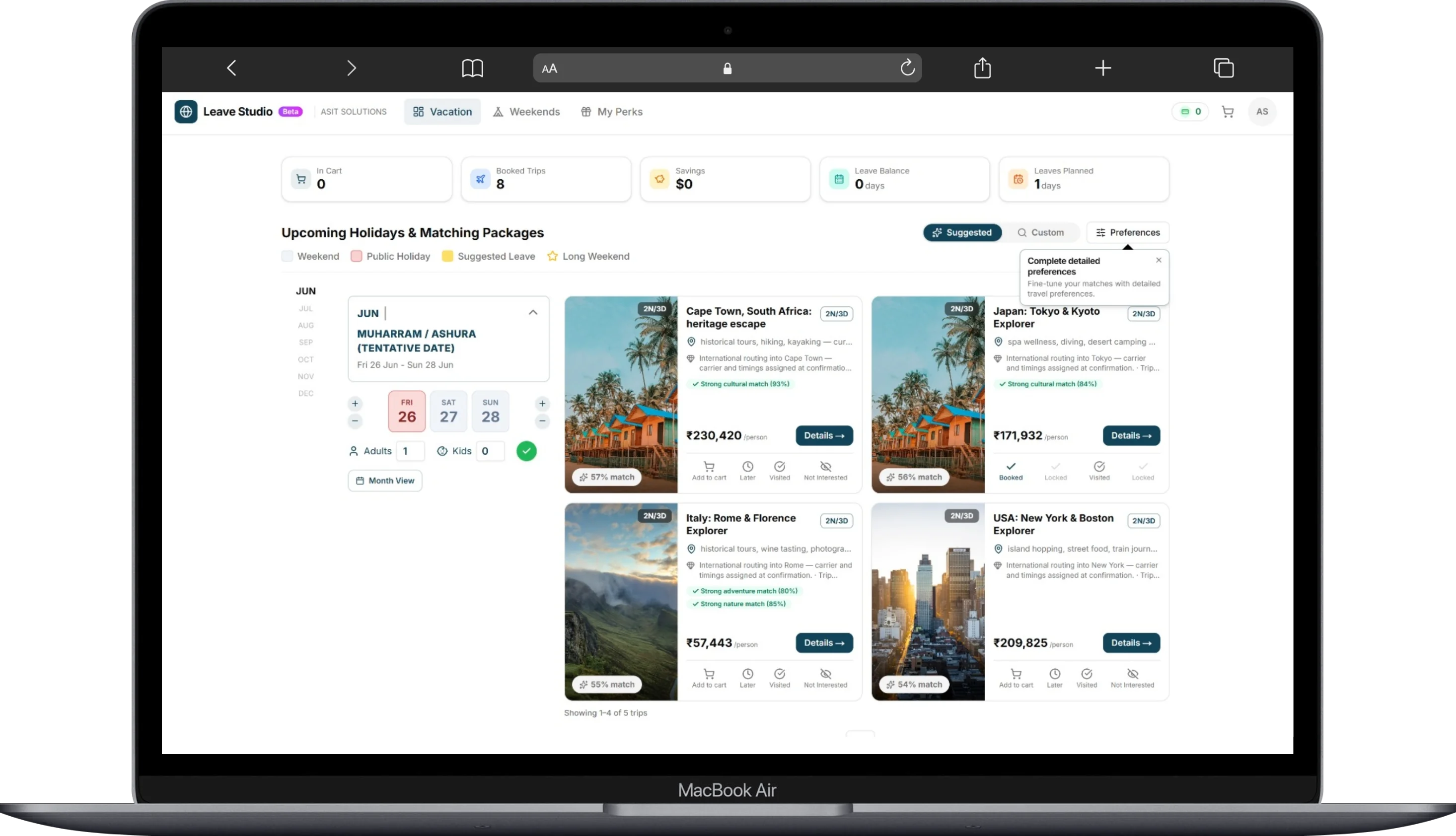Open the Vacation tab
The height and width of the screenshot is (836, 1456).
click(x=442, y=111)
